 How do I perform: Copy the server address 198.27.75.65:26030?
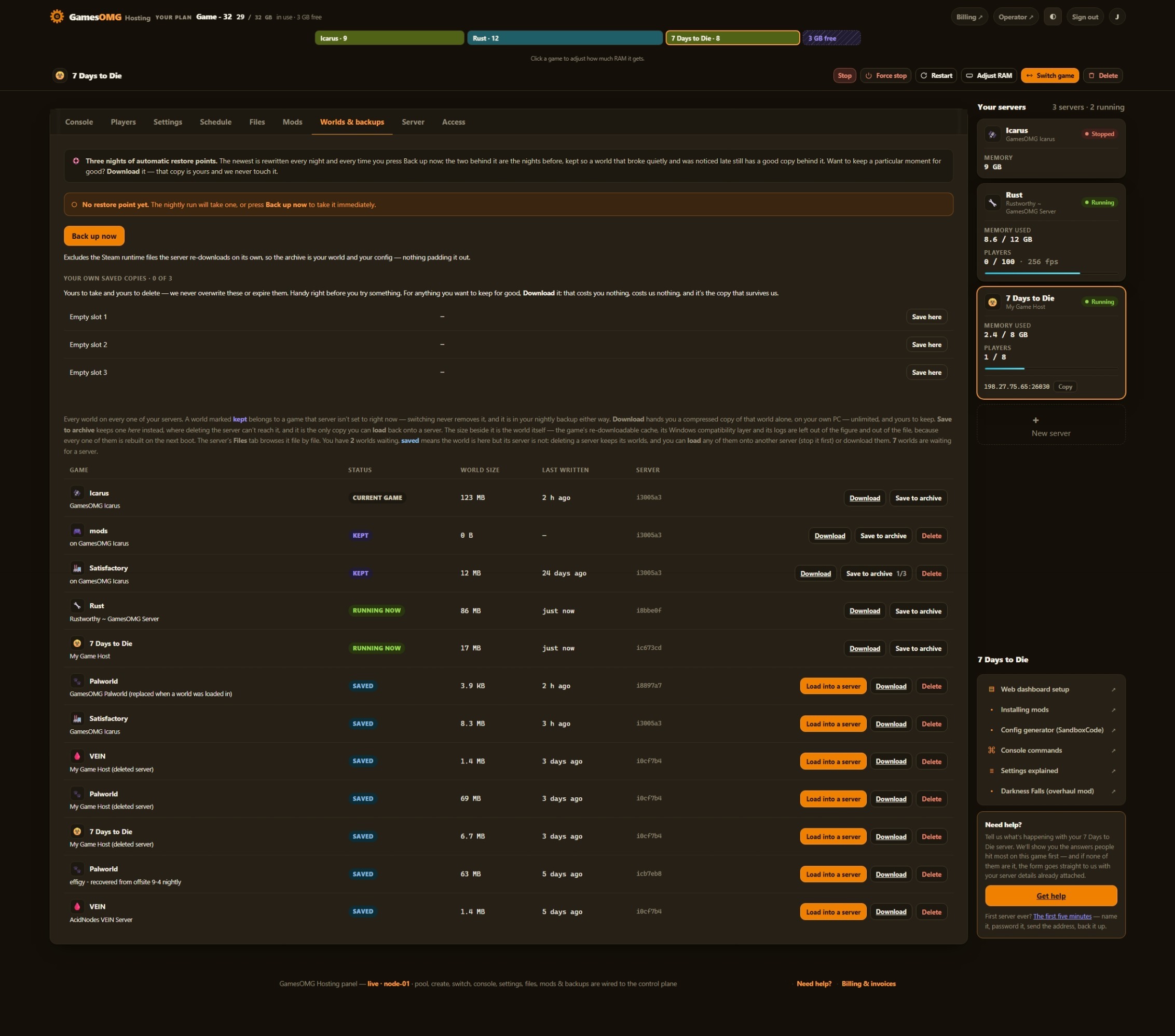pyautogui.click(x=1064, y=387)
